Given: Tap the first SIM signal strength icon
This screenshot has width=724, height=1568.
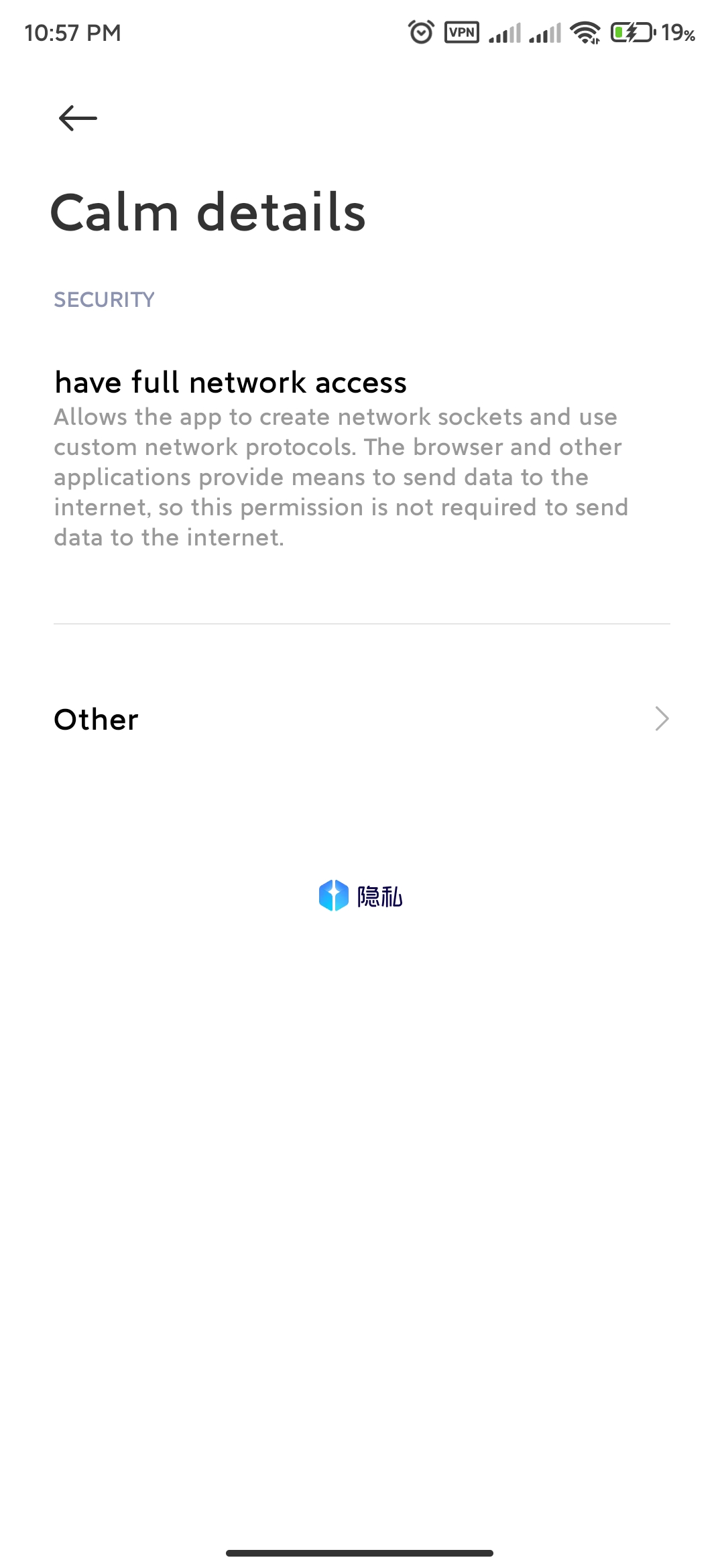Looking at the screenshot, I should pos(505,33).
